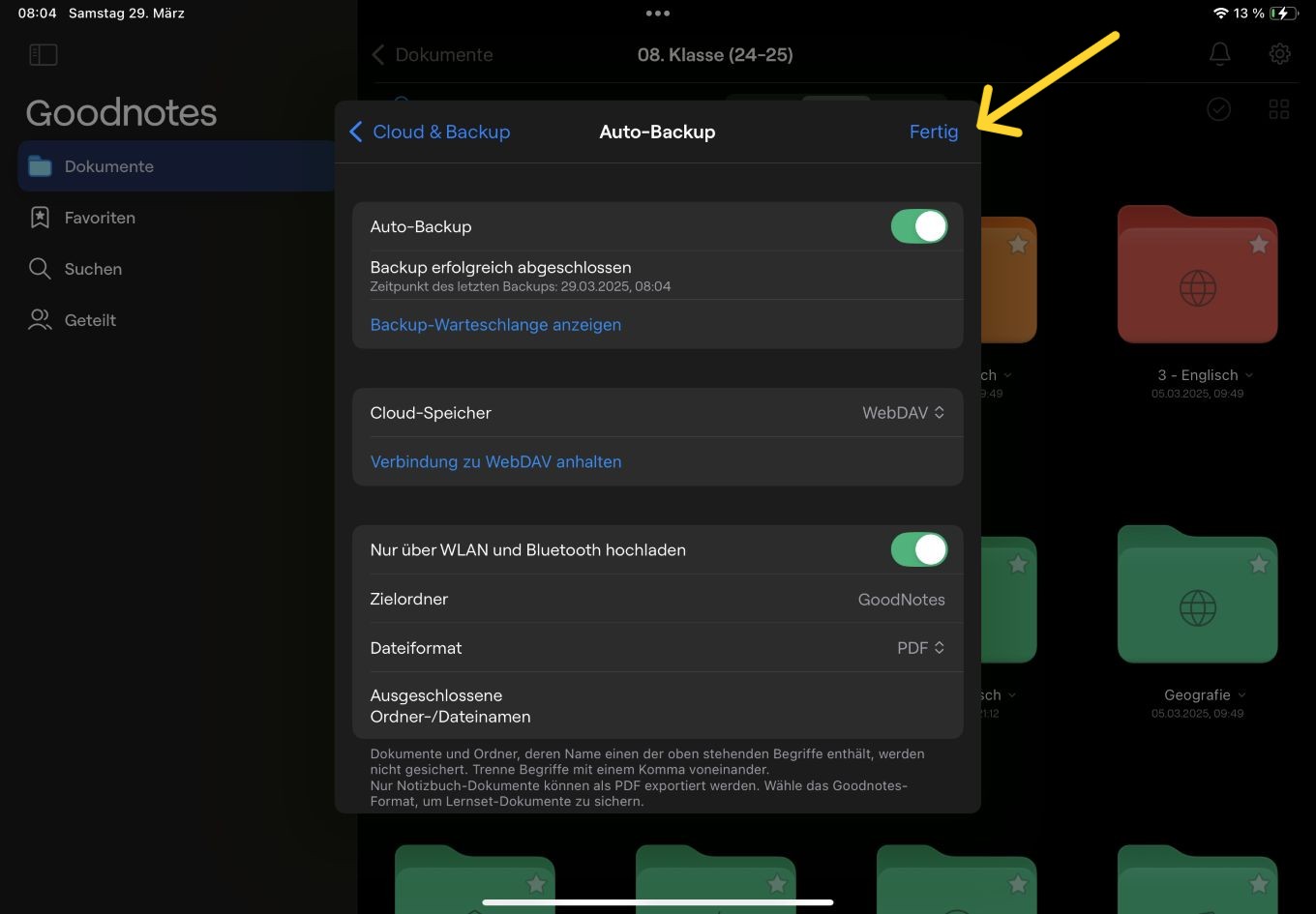
Task: Click the 08. Klasse (24-25) title
Action: coord(715,55)
